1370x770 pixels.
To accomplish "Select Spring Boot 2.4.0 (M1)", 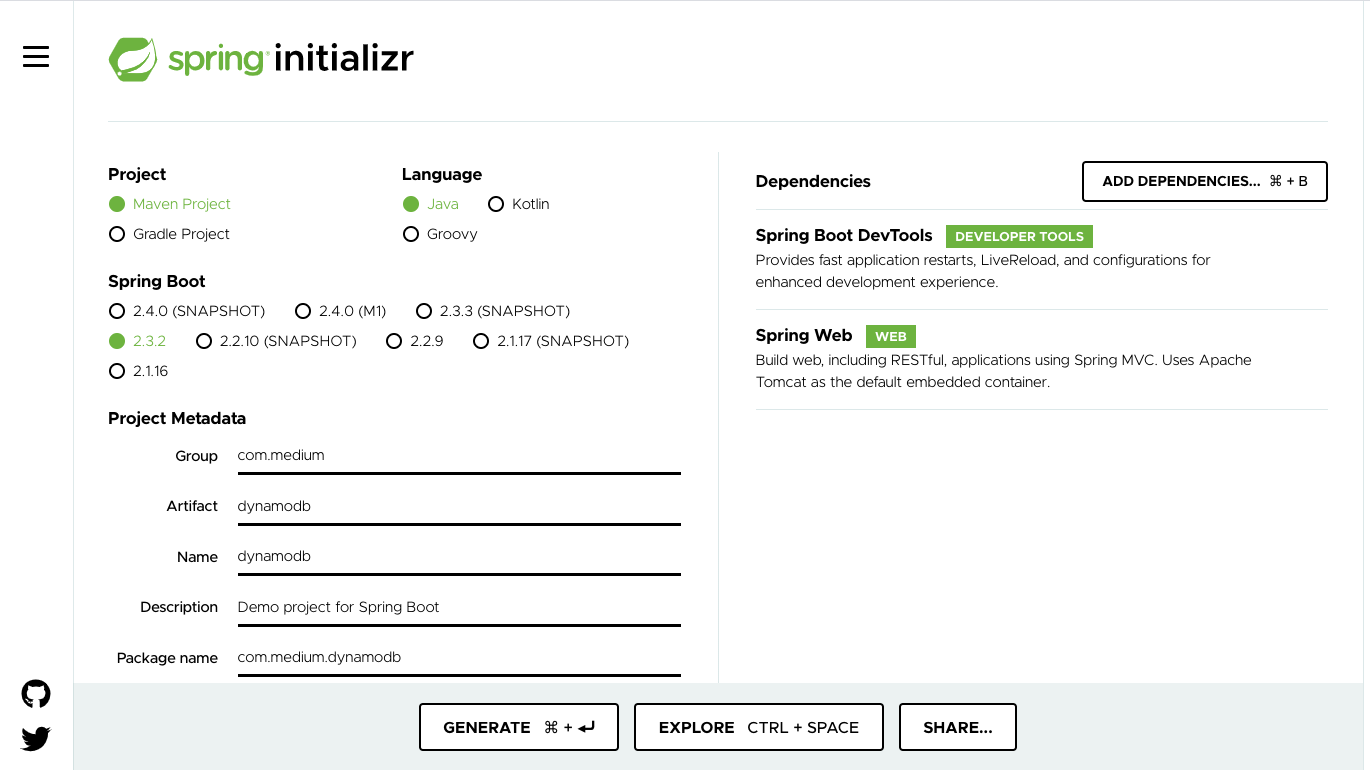I will click(341, 311).
